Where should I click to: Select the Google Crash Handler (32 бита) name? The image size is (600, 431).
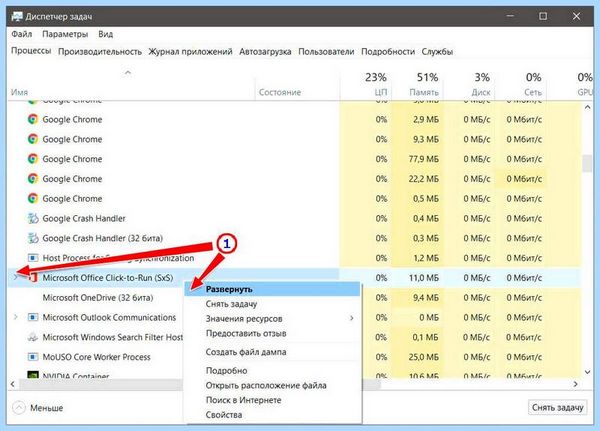pyautogui.click(x=103, y=238)
